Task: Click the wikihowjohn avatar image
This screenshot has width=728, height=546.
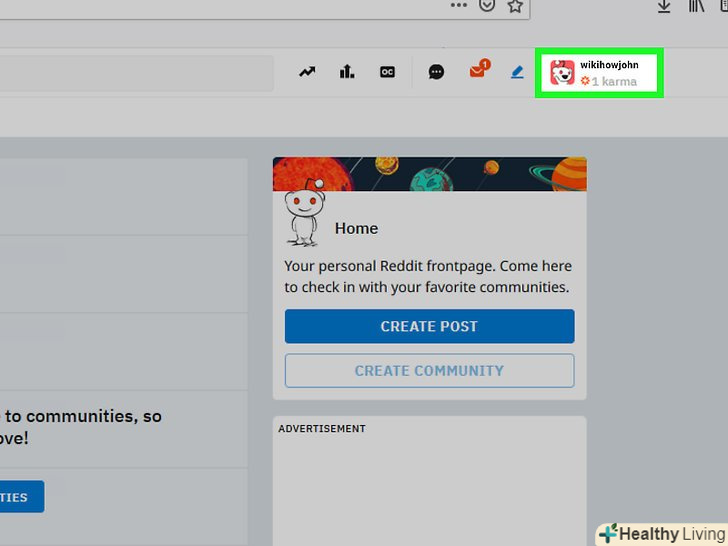Action: click(x=562, y=72)
